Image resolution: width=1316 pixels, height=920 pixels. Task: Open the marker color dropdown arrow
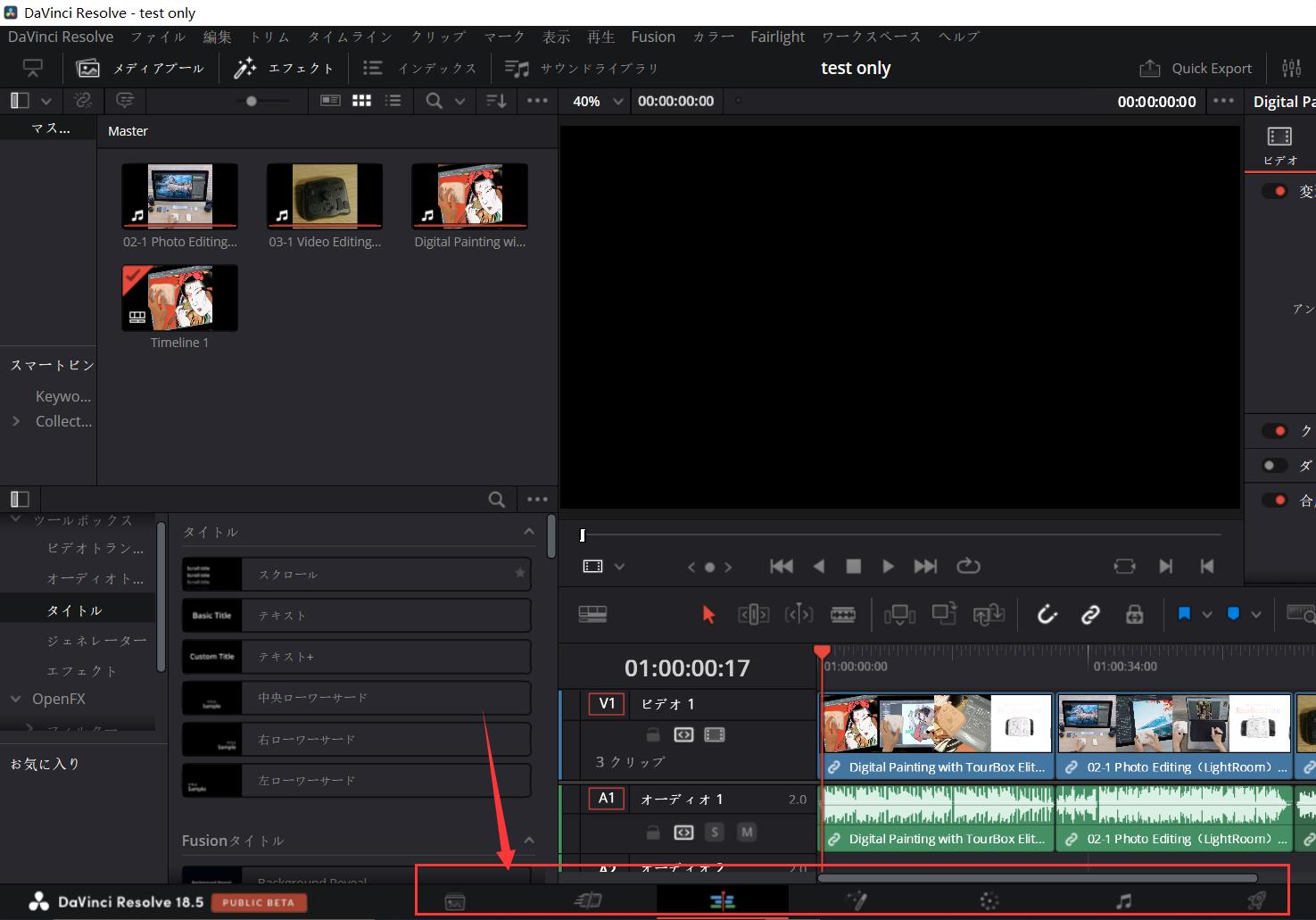(1256, 615)
